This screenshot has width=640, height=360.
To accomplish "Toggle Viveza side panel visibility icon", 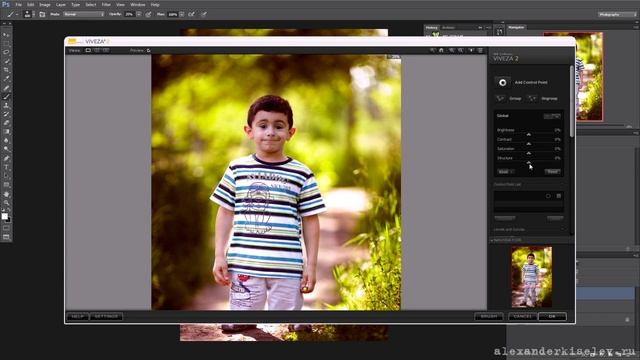I will (x=480, y=50).
